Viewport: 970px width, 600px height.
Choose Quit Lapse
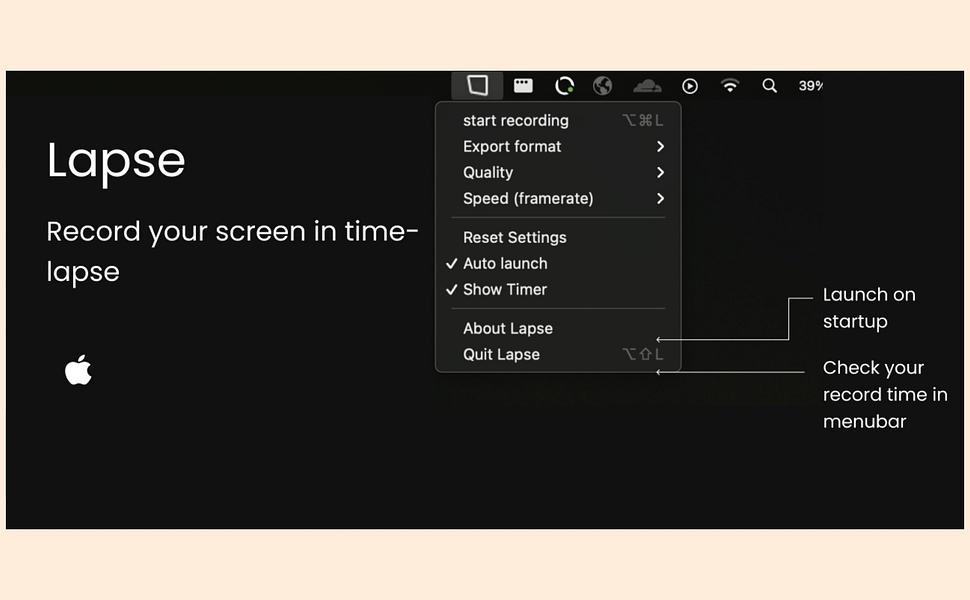pyautogui.click(x=558, y=354)
